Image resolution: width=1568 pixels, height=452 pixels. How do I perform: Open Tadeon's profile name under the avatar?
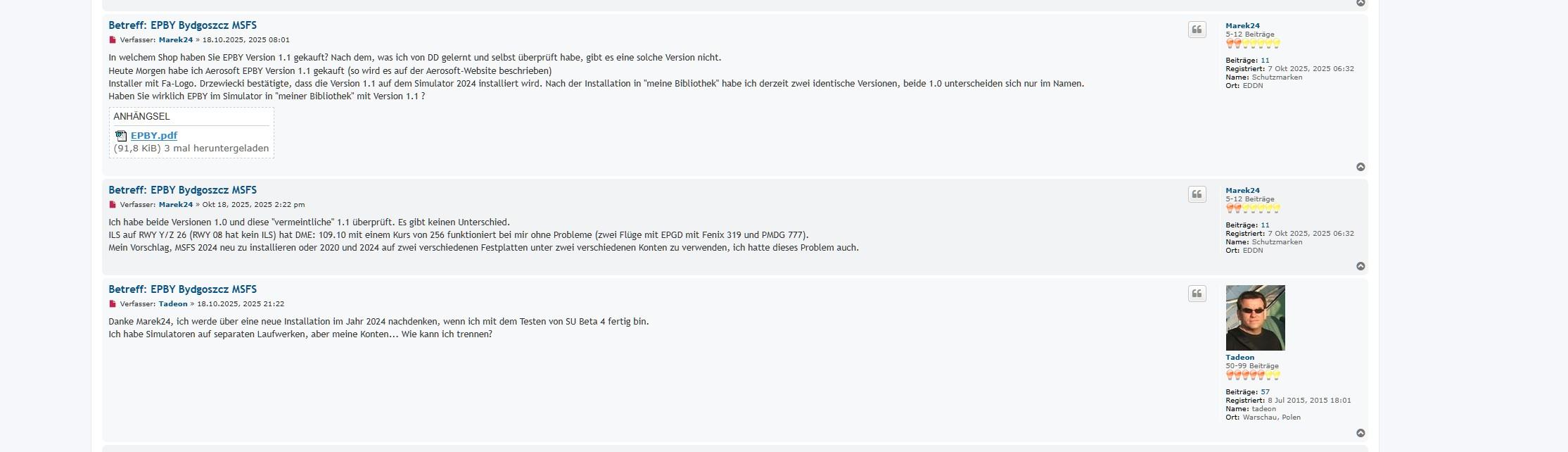coord(1239,358)
